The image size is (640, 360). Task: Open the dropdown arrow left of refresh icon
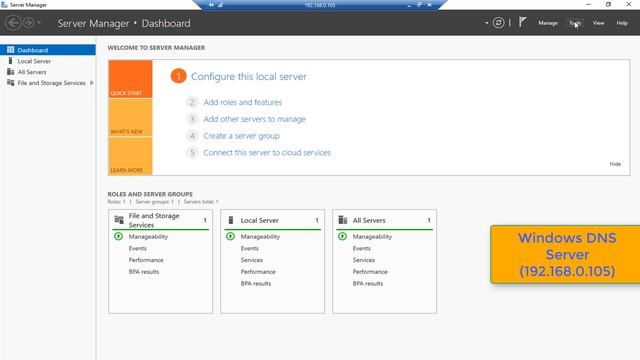coord(487,23)
